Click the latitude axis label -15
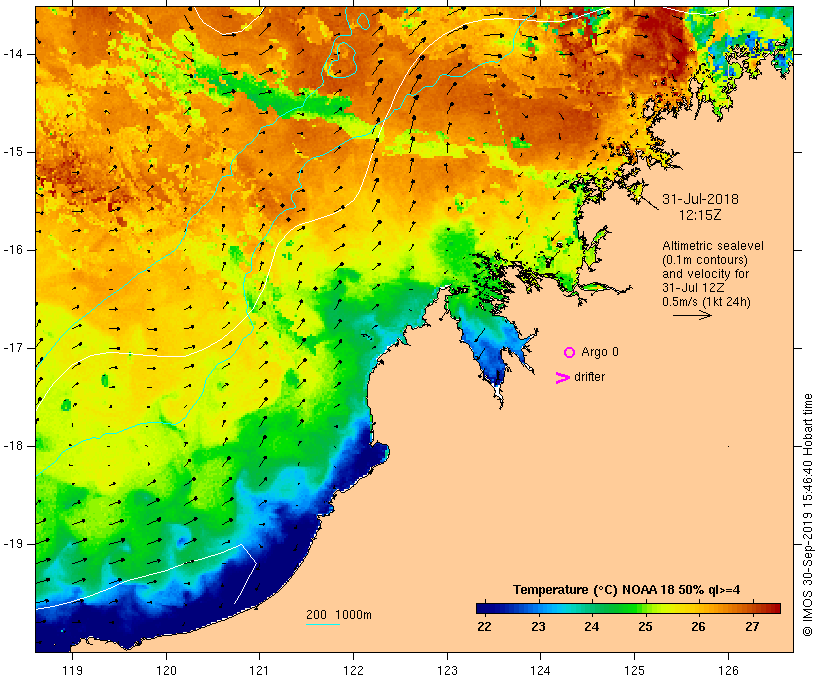 pyautogui.click(x=12, y=152)
